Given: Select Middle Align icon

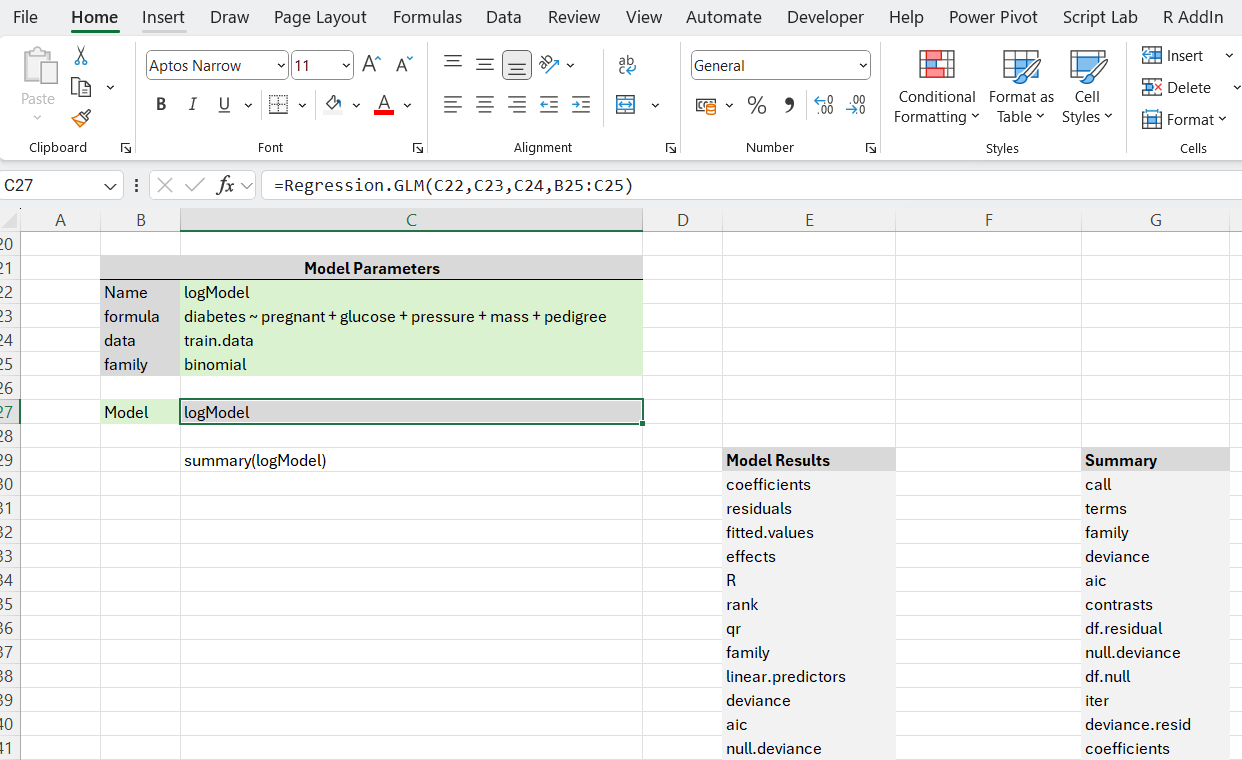Looking at the screenshot, I should [x=485, y=64].
